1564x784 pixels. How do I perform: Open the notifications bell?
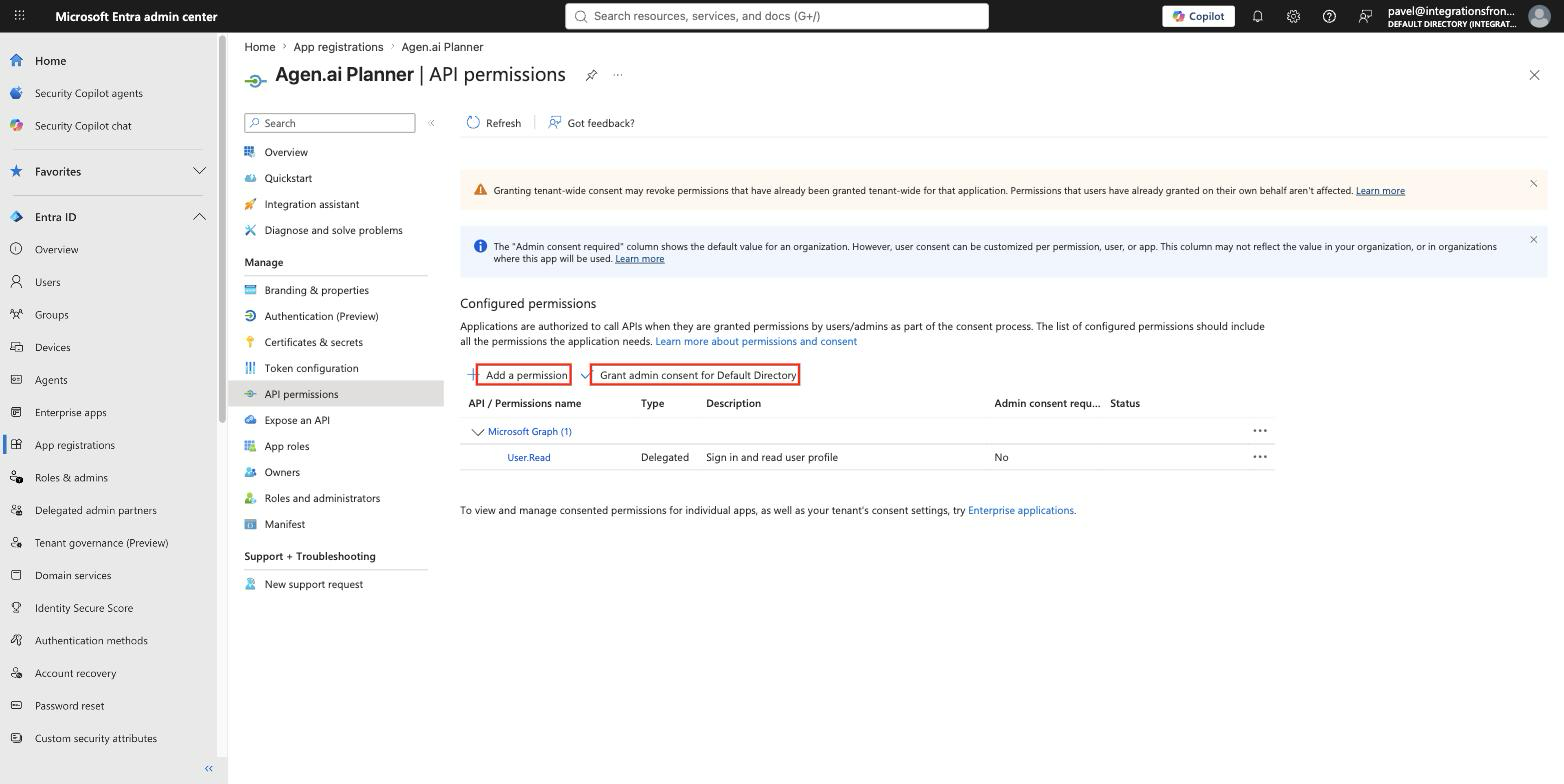pyautogui.click(x=1258, y=16)
